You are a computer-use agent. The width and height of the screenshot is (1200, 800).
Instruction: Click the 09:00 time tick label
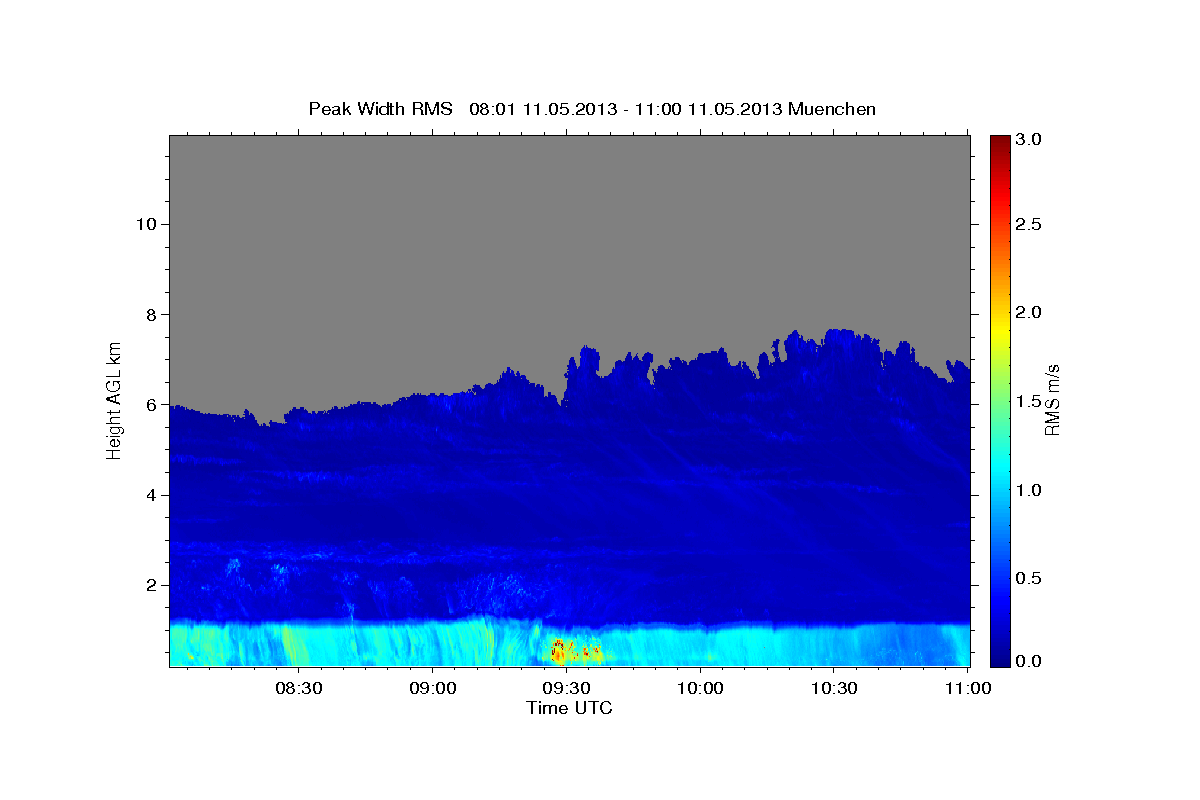point(433,688)
